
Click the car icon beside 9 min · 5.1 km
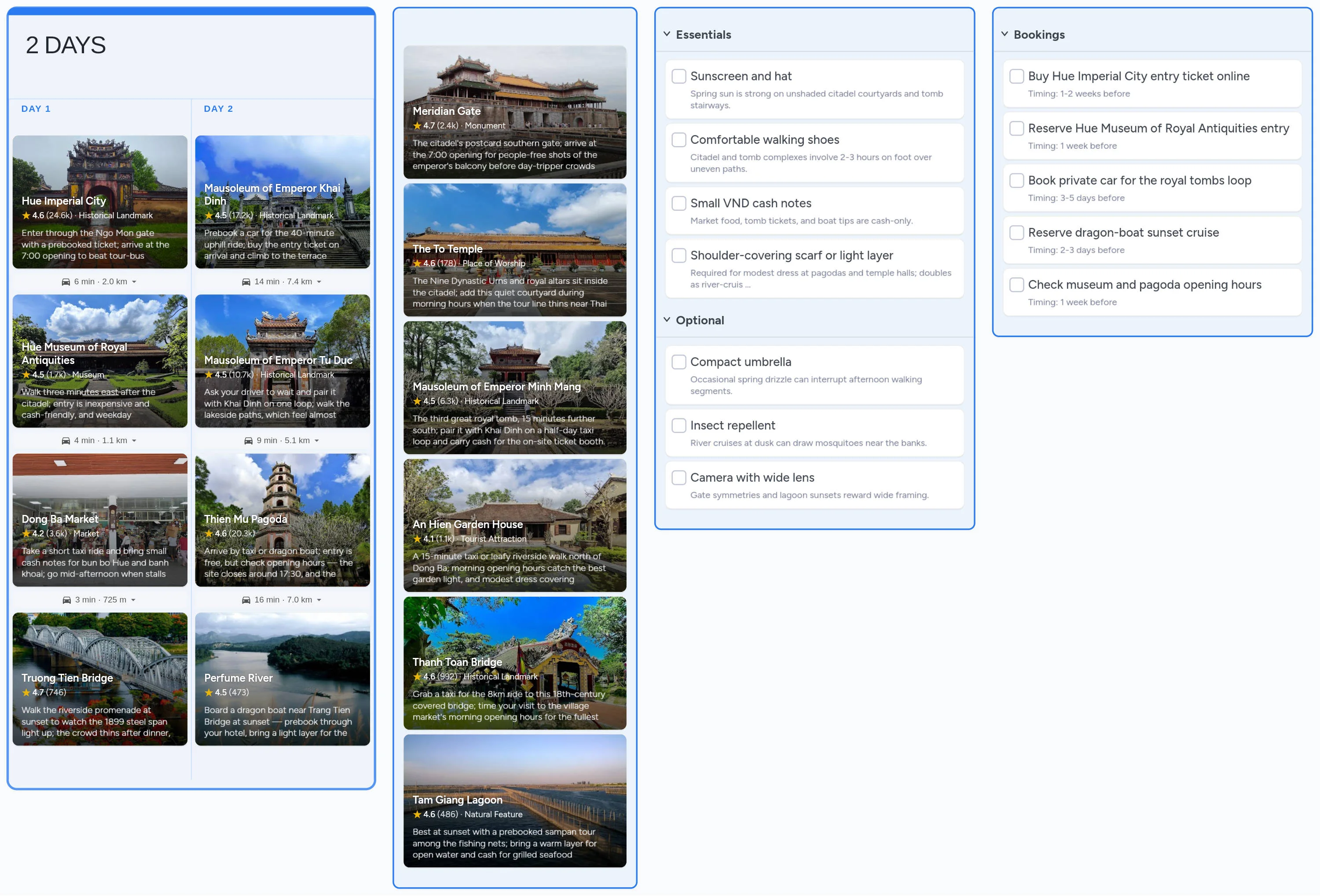pos(248,441)
